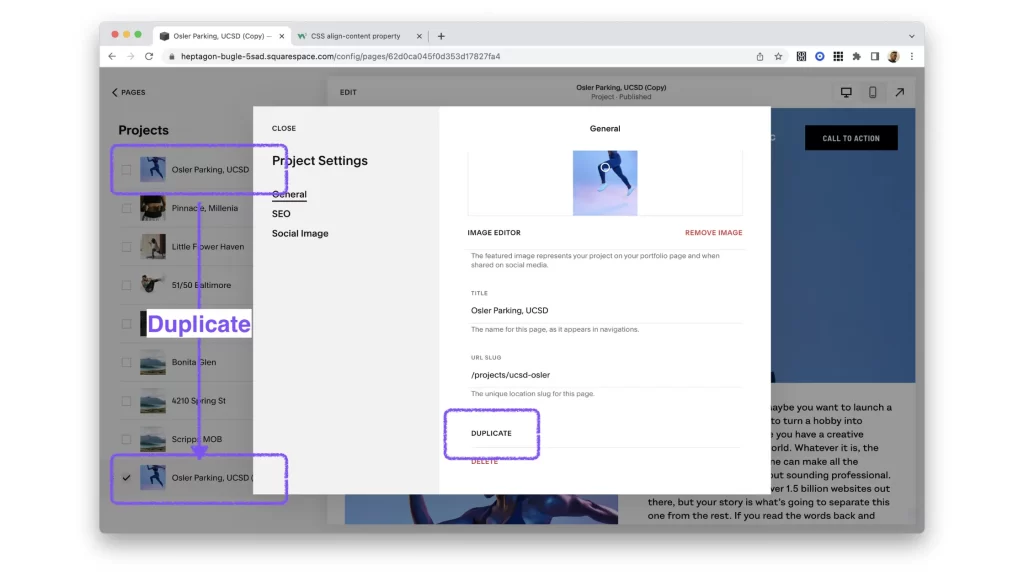
Task: Edit the URL slug field
Action: point(606,376)
